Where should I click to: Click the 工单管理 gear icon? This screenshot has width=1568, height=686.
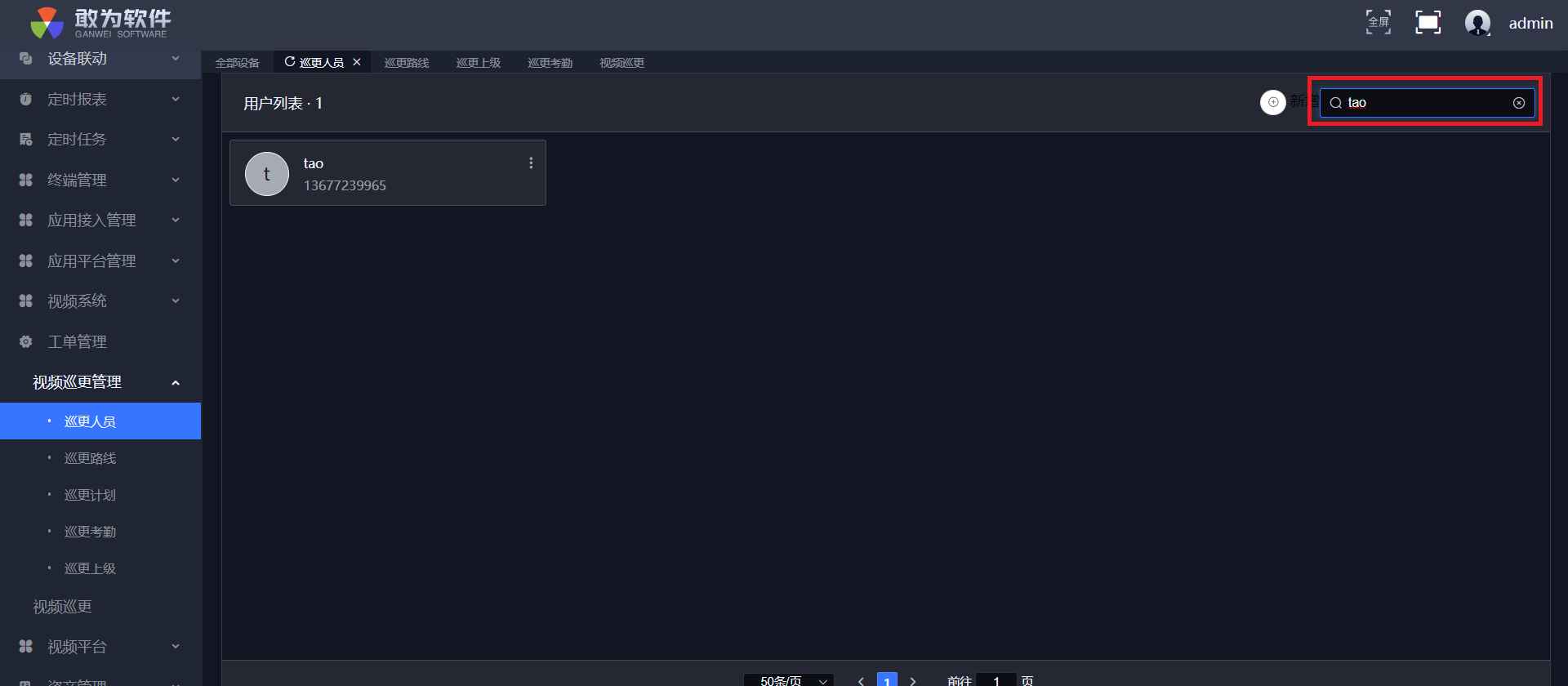pos(26,342)
